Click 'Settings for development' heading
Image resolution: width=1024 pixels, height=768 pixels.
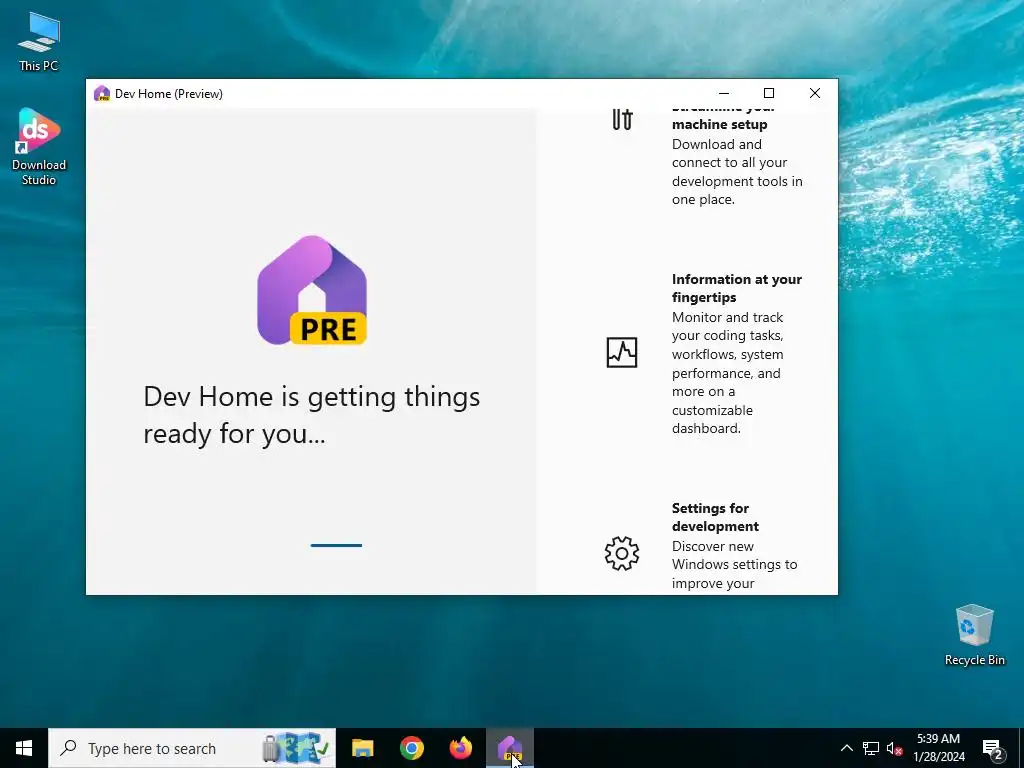715,517
